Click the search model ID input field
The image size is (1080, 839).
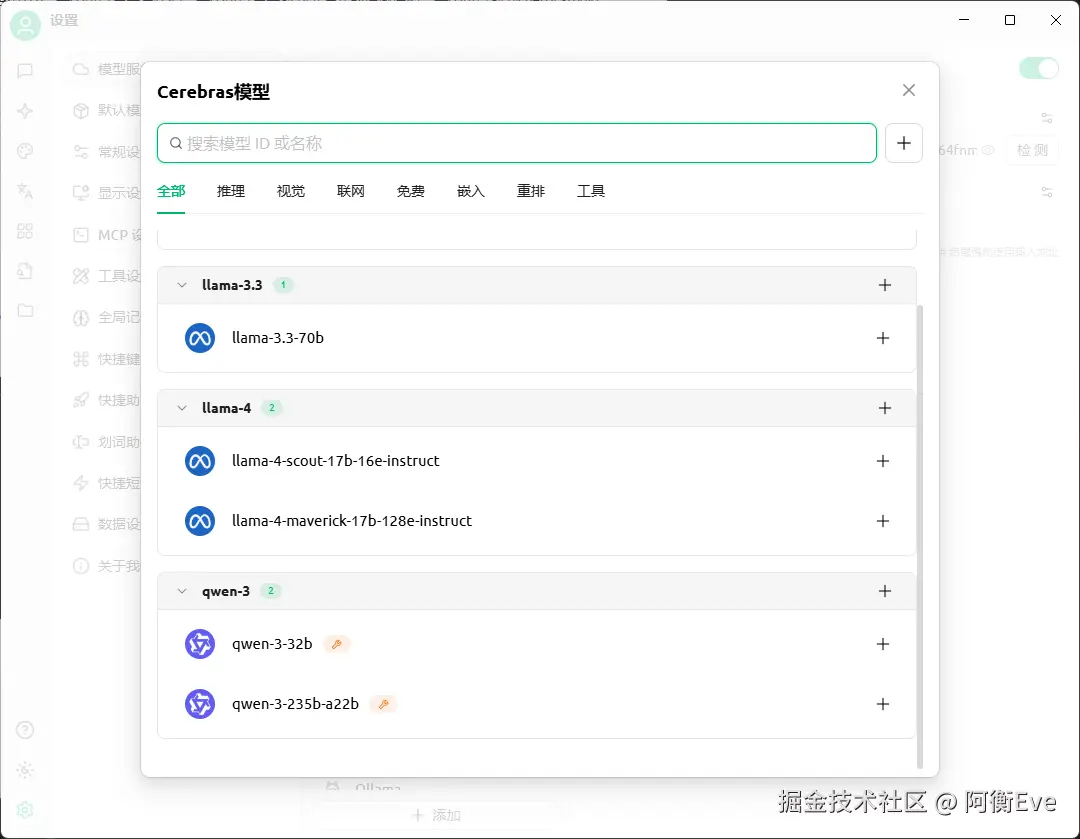(517, 143)
